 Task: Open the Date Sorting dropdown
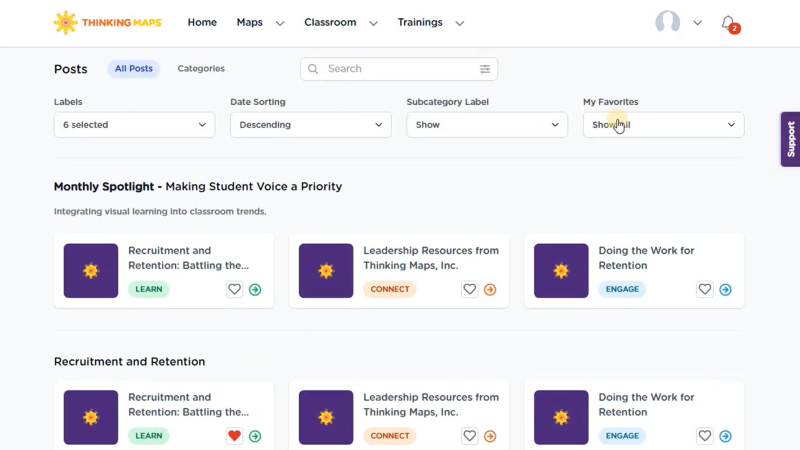coord(310,125)
